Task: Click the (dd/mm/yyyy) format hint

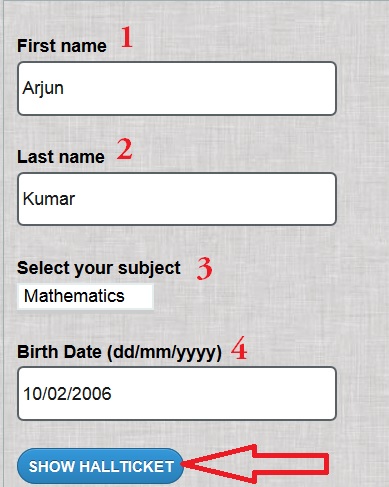Action: pos(164,353)
